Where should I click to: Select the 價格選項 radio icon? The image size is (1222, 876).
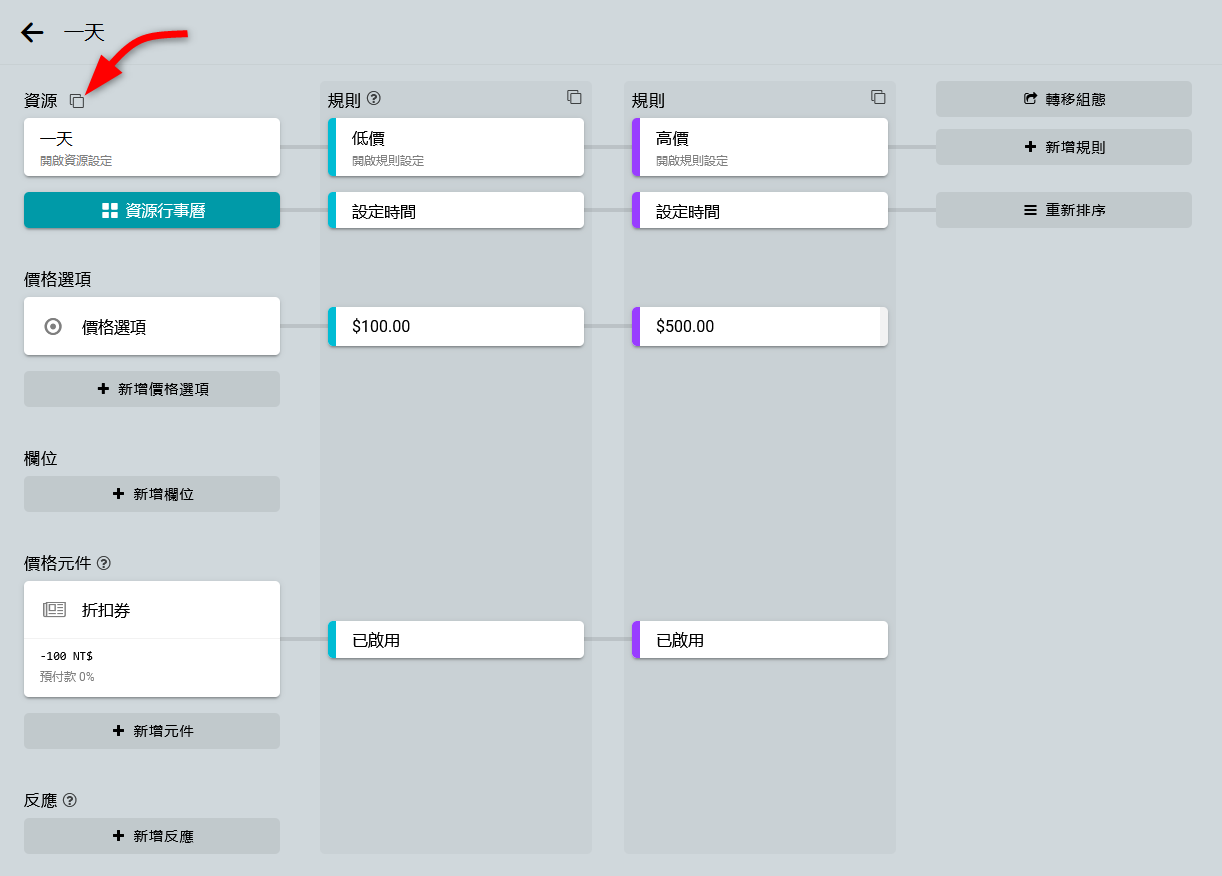pos(54,326)
